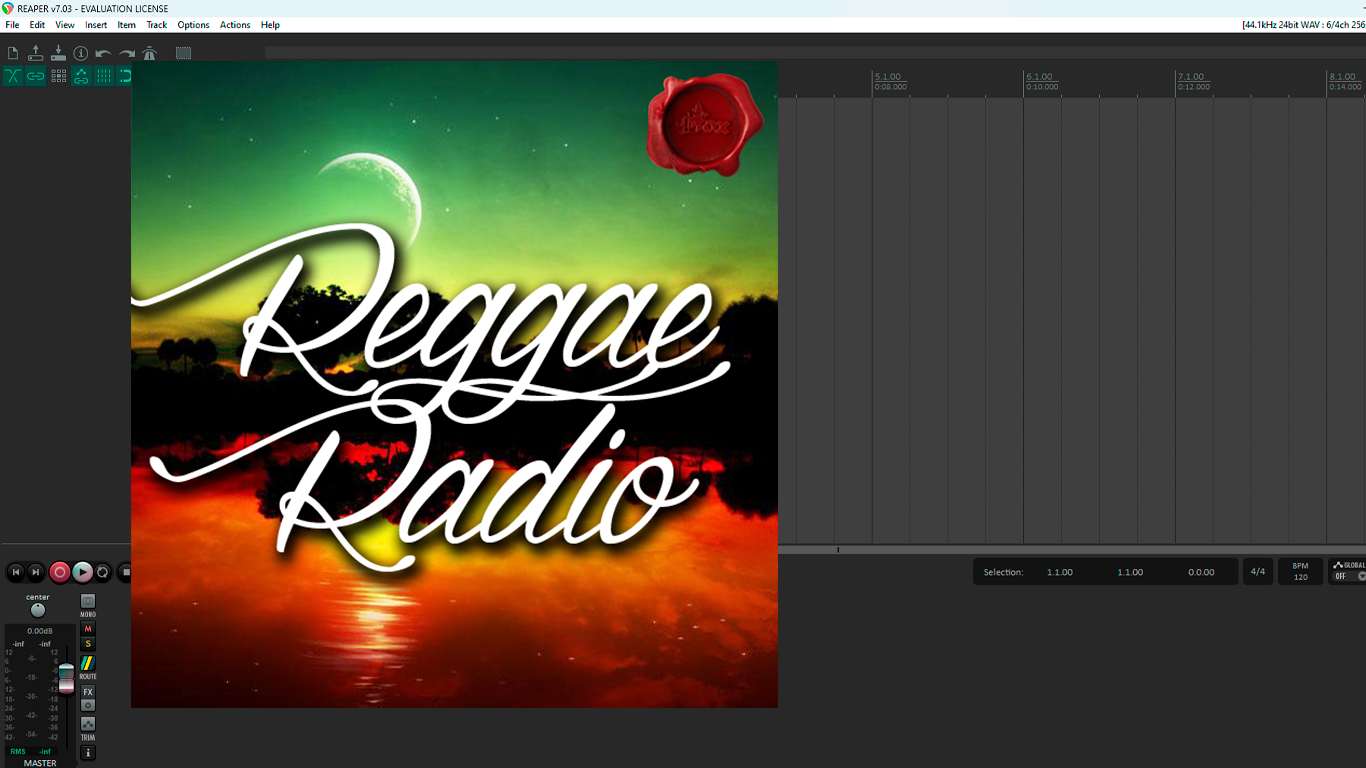Open master FX chain
This screenshot has width=1366, height=768.
tap(88, 692)
